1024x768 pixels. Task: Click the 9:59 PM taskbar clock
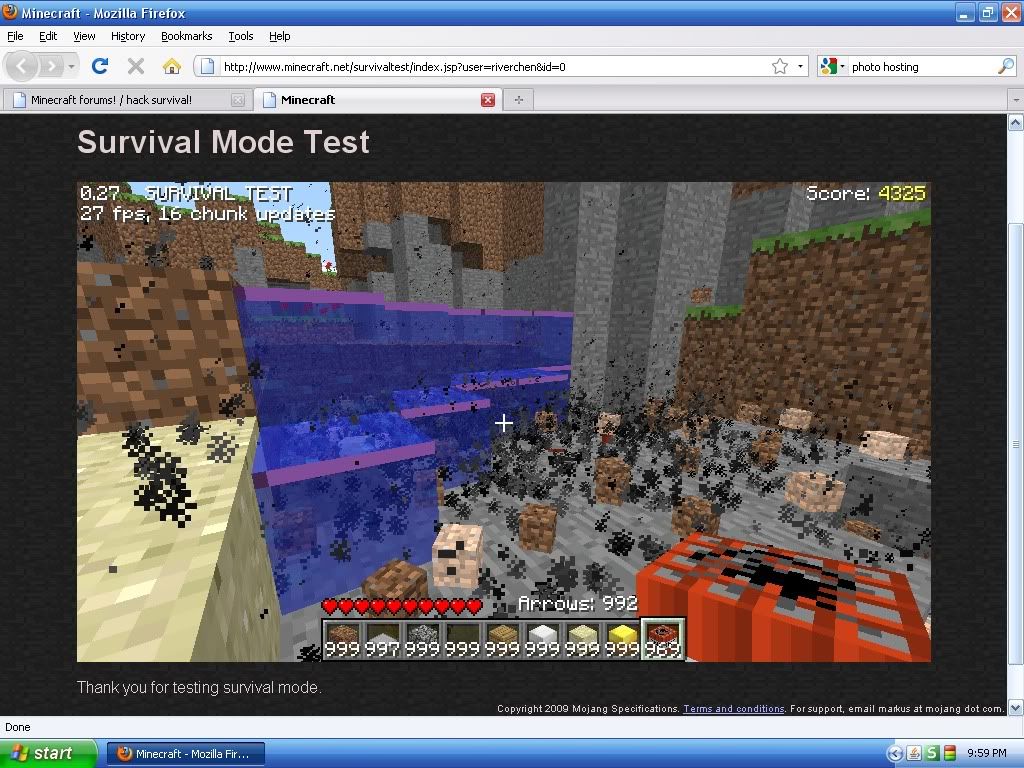coord(986,754)
